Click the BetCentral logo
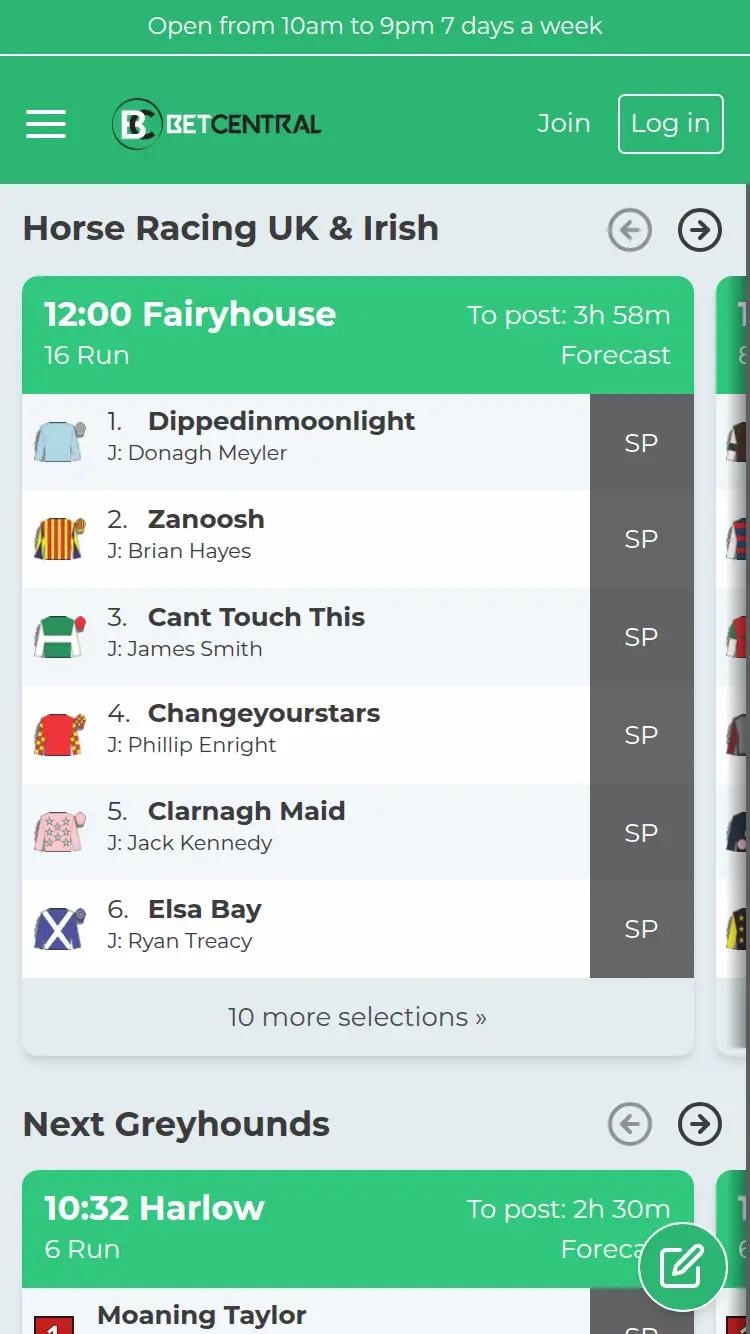 point(215,123)
